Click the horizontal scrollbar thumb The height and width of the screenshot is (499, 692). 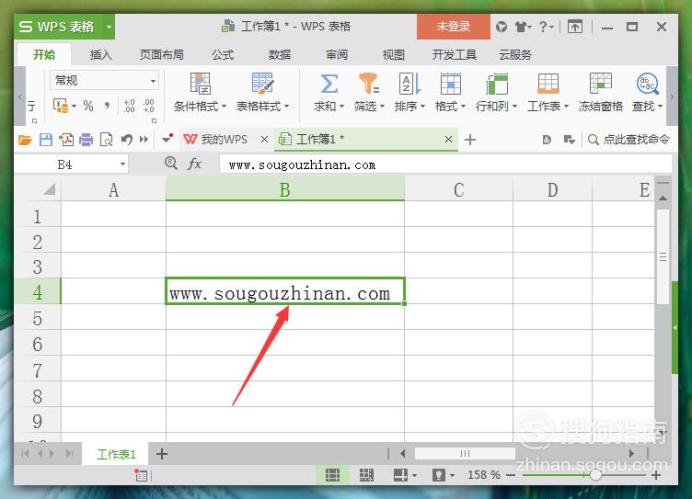click(465, 453)
